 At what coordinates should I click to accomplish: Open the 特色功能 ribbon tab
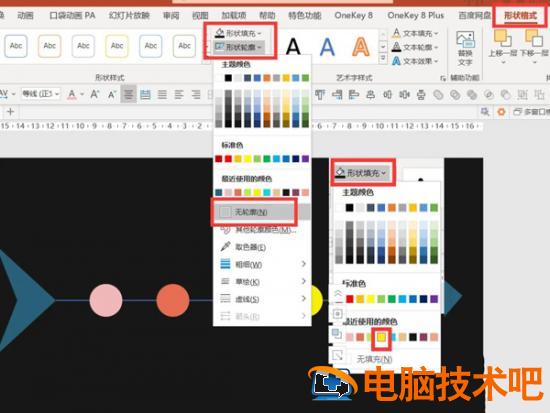pyautogui.click(x=304, y=15)
